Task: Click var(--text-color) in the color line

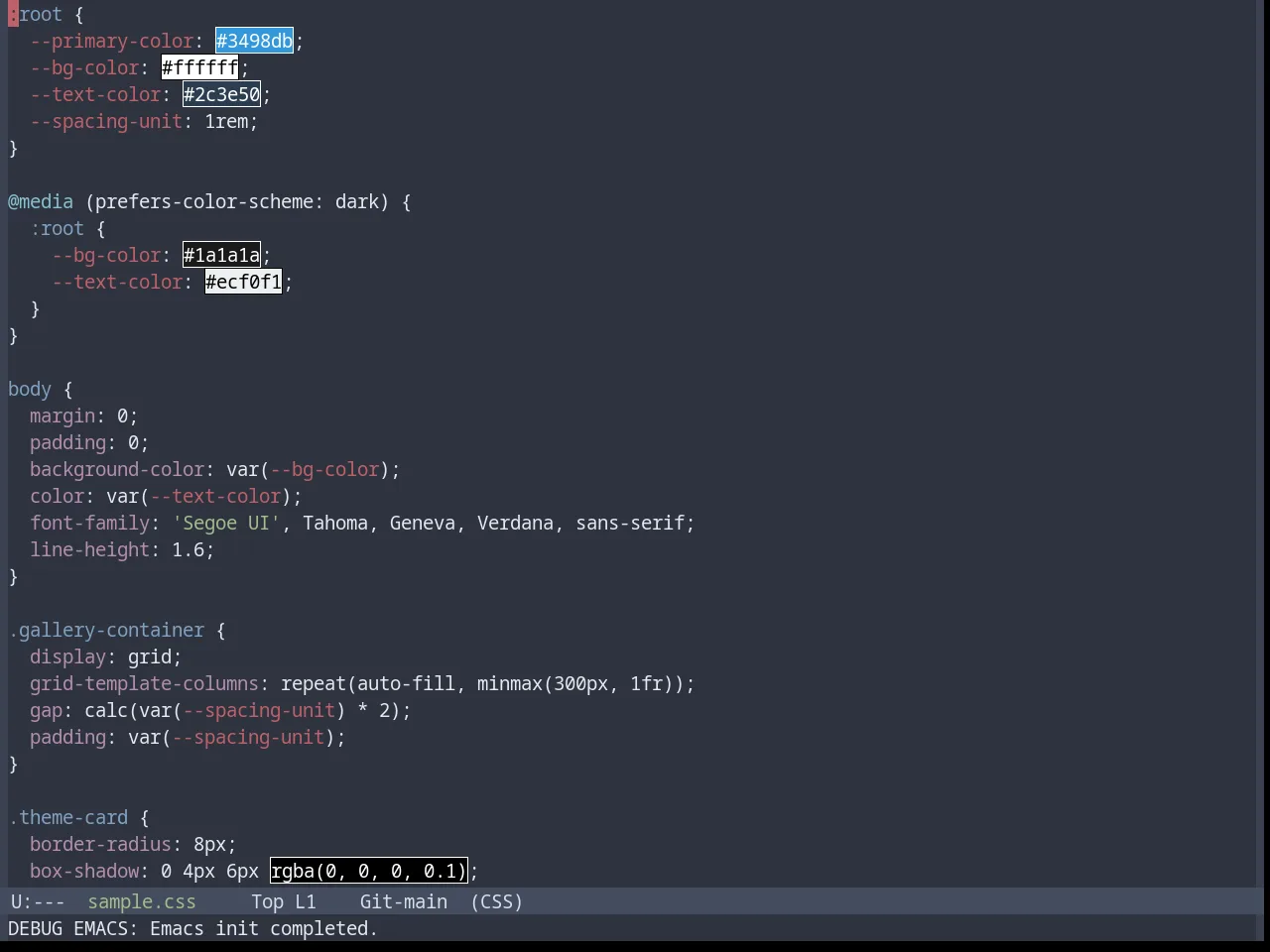Action: [x=198, y=496]
